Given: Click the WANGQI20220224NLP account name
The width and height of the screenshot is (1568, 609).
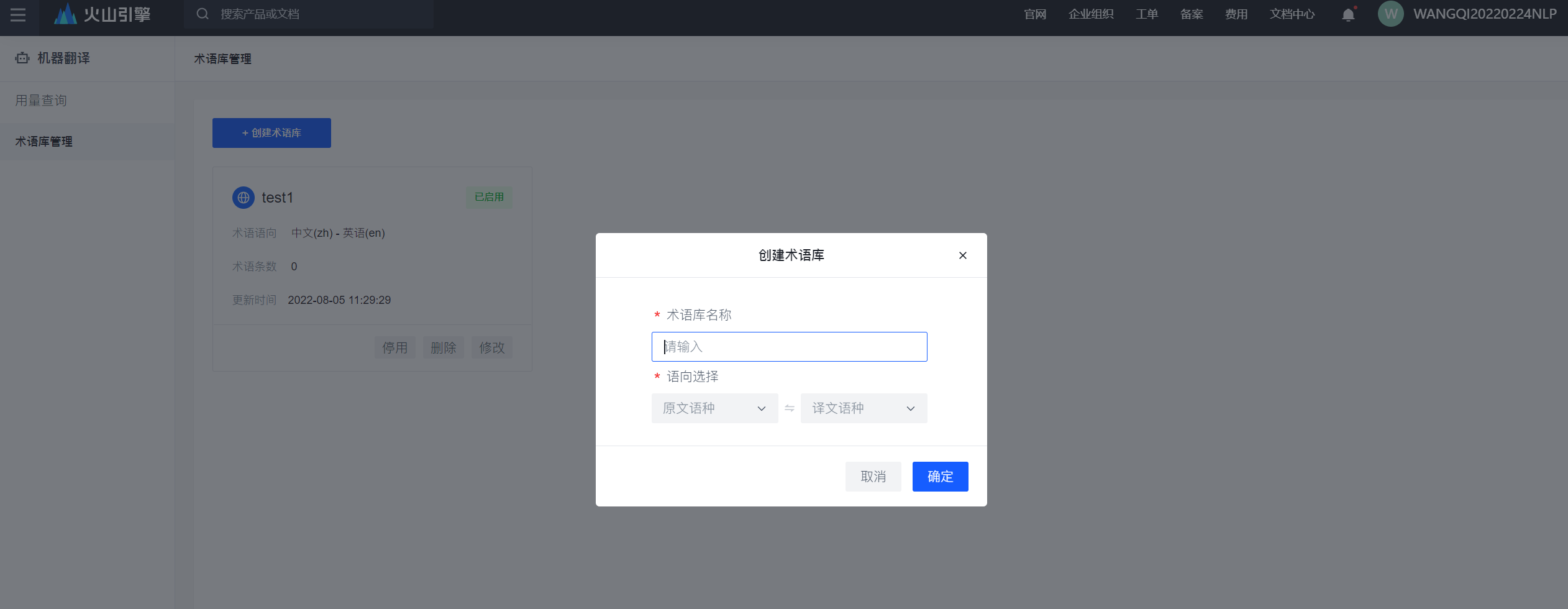Looking at the screenshot, I should tap(1485, 14).
